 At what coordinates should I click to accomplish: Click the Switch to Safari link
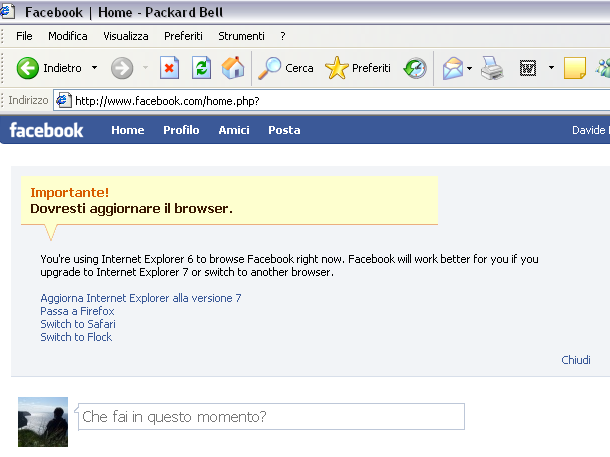[x=78, y=324]
